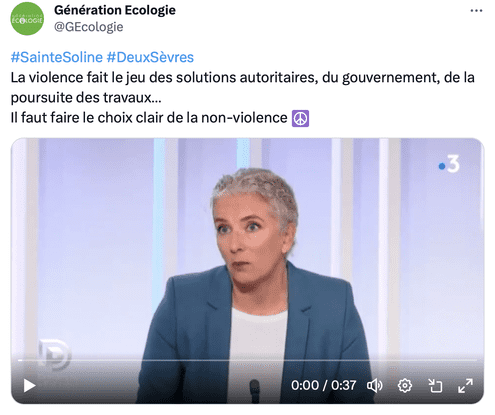
Task: Open the Génération Ecologie profile name
Action: [115, 10]
